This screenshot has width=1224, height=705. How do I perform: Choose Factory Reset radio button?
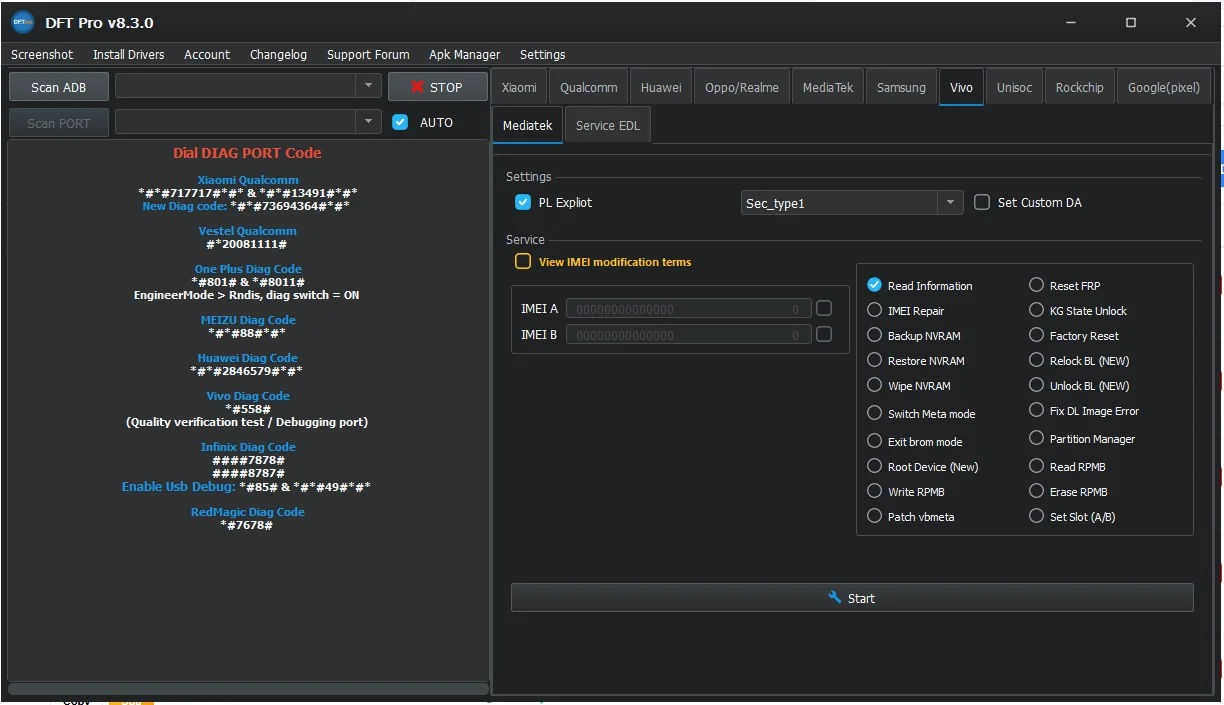(1037, 335)
